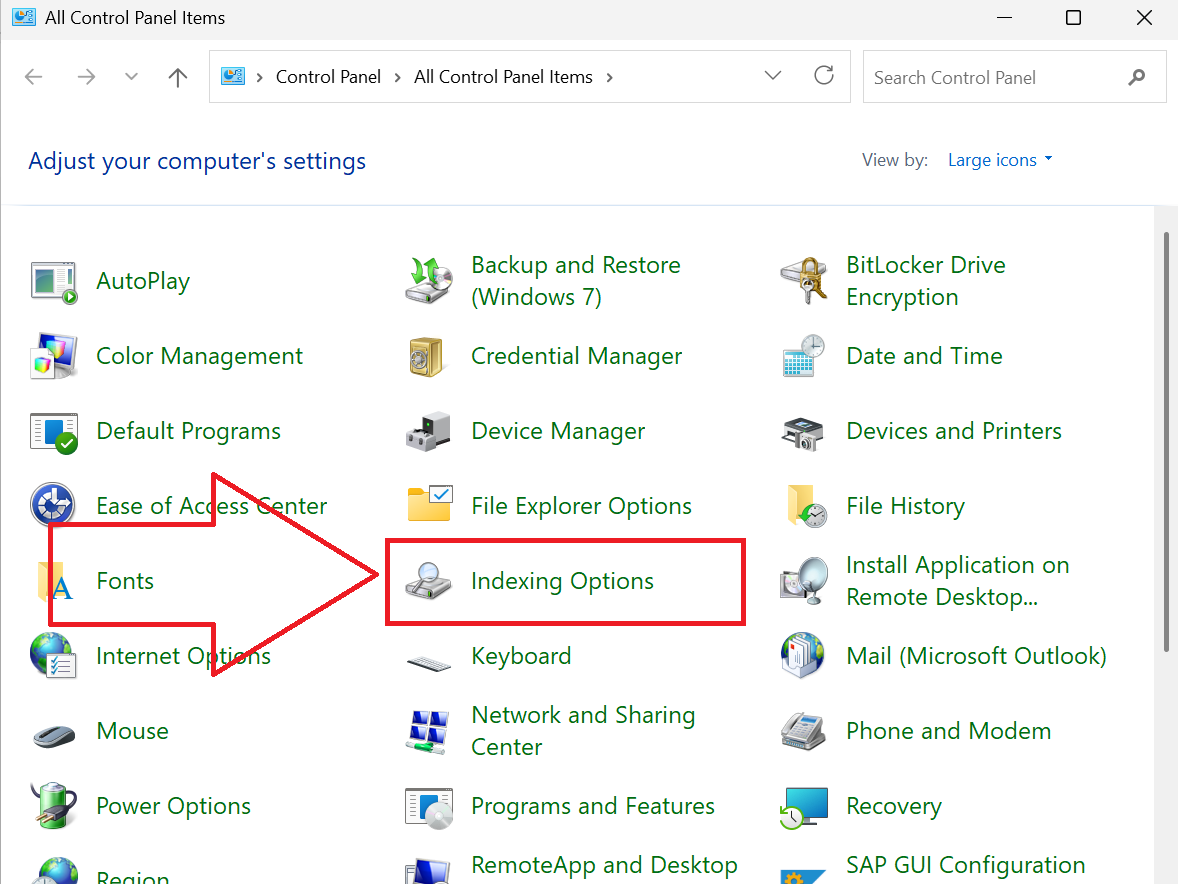Expand chevron before Control Panel breadcrumb
The image size is (1178, 884).
[259, 77]
